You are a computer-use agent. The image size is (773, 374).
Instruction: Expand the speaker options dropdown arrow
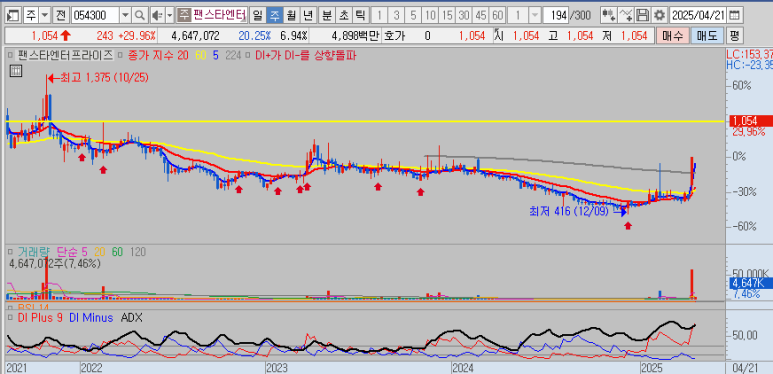(x=170, y=16)
